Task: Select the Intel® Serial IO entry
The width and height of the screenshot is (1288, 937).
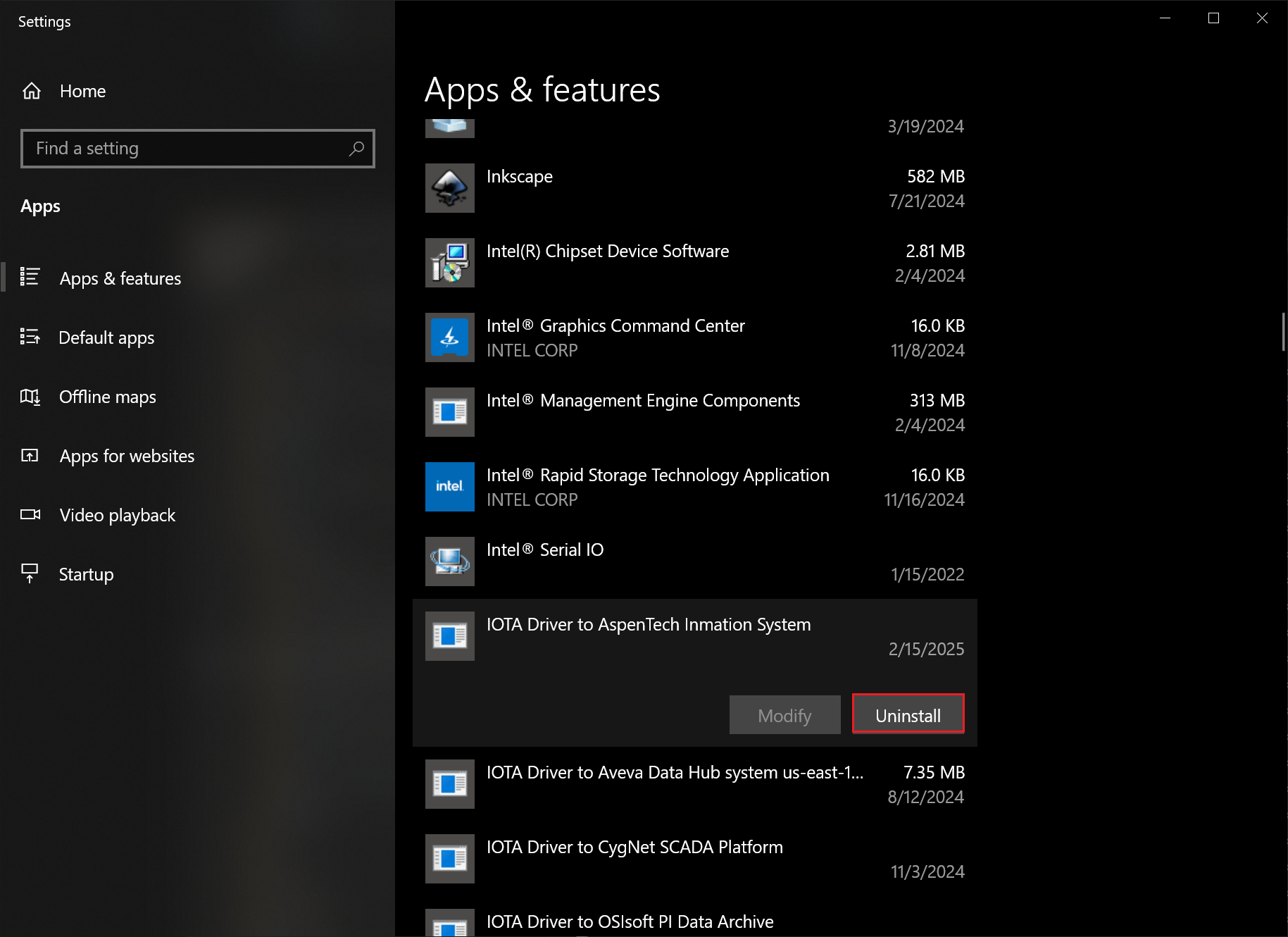Action: (695, 561)
